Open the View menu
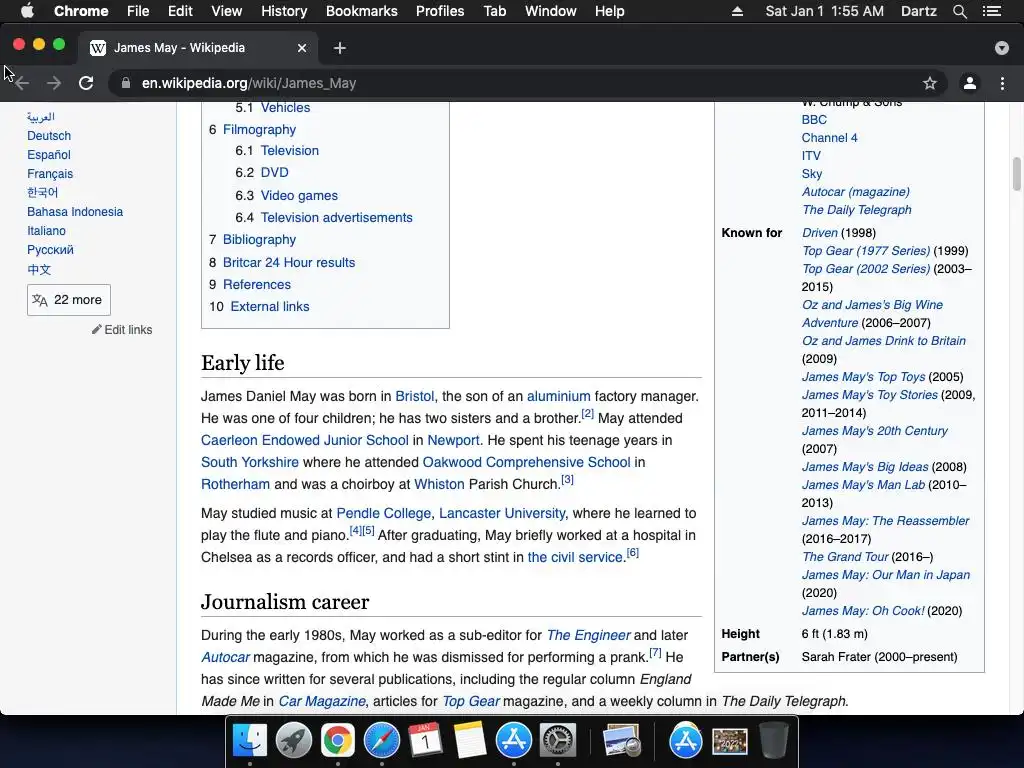 pos(227,11)
